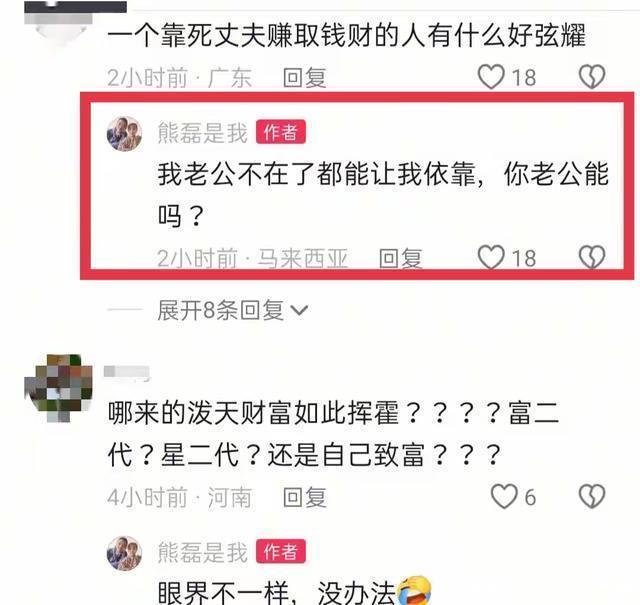This screenshot has height=605, width=640.
Task: Open username 熊磊是我 in bottom reply
Action: click(202, 552)
